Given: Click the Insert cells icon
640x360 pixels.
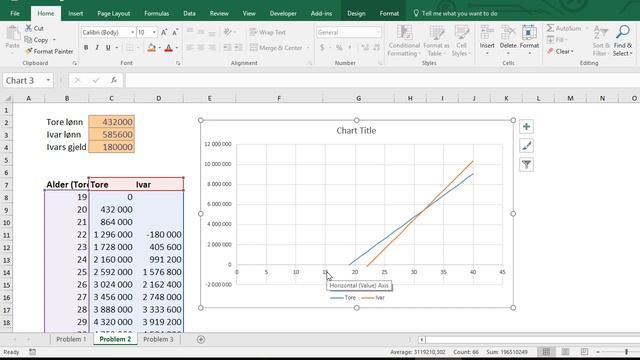Looking at the screenshot, I should tap(487, 33).
